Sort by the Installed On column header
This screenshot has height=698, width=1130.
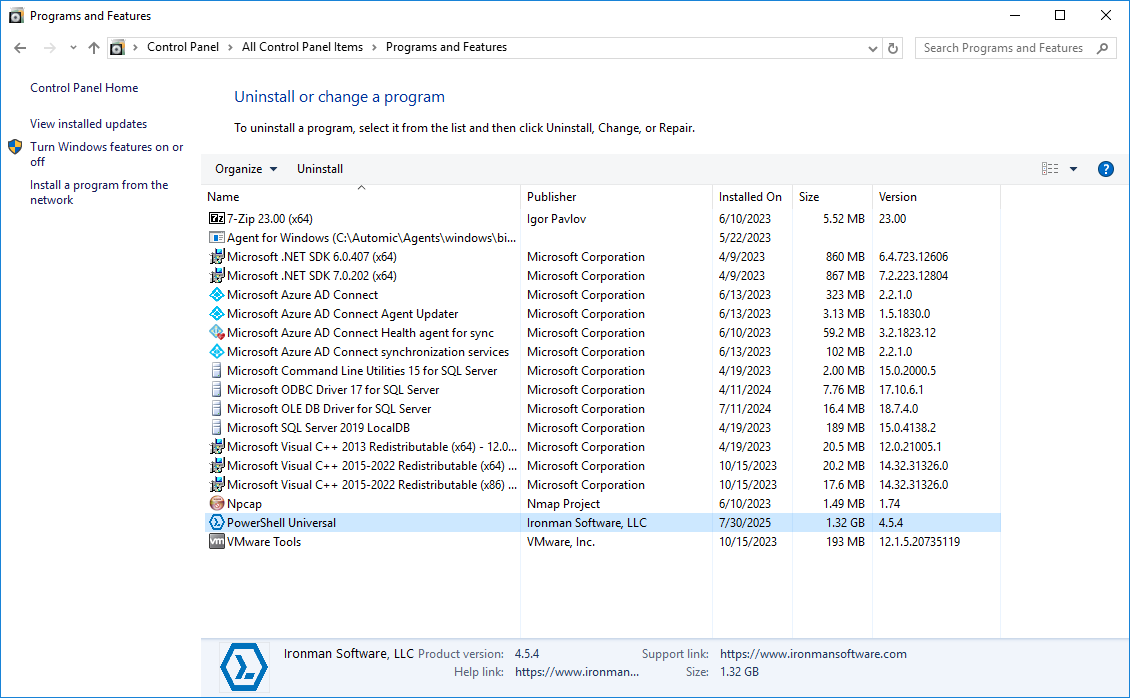coord(752,197)
